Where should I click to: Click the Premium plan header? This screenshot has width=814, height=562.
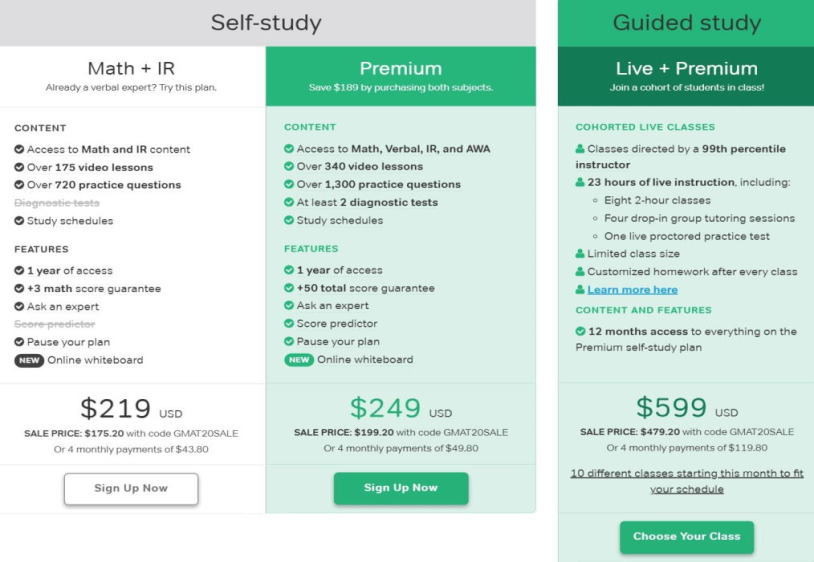(401, 76)
